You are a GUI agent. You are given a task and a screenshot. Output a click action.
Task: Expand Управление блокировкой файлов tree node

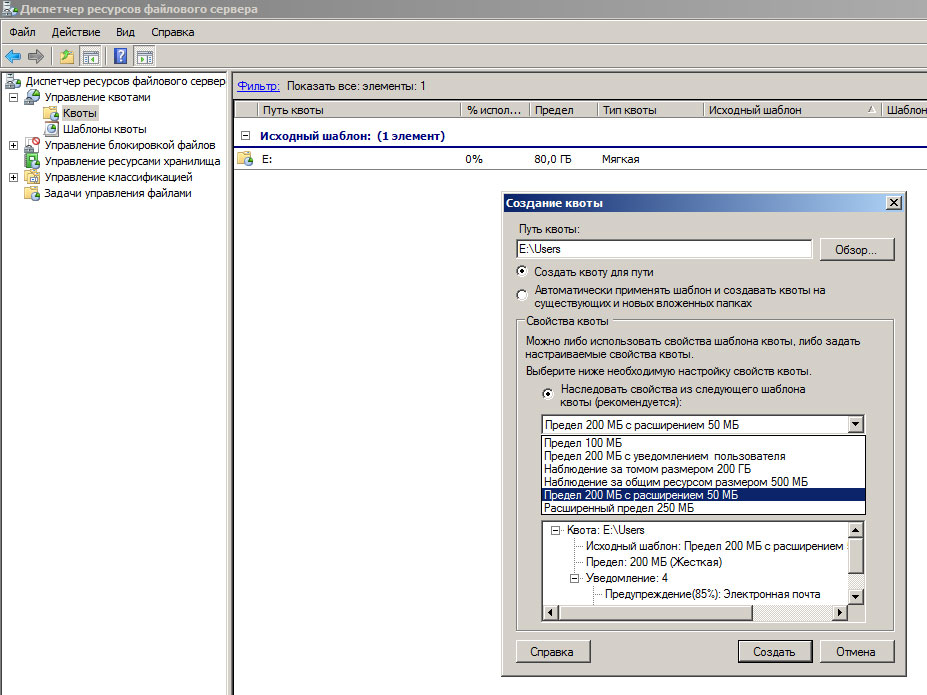point(13,145)
